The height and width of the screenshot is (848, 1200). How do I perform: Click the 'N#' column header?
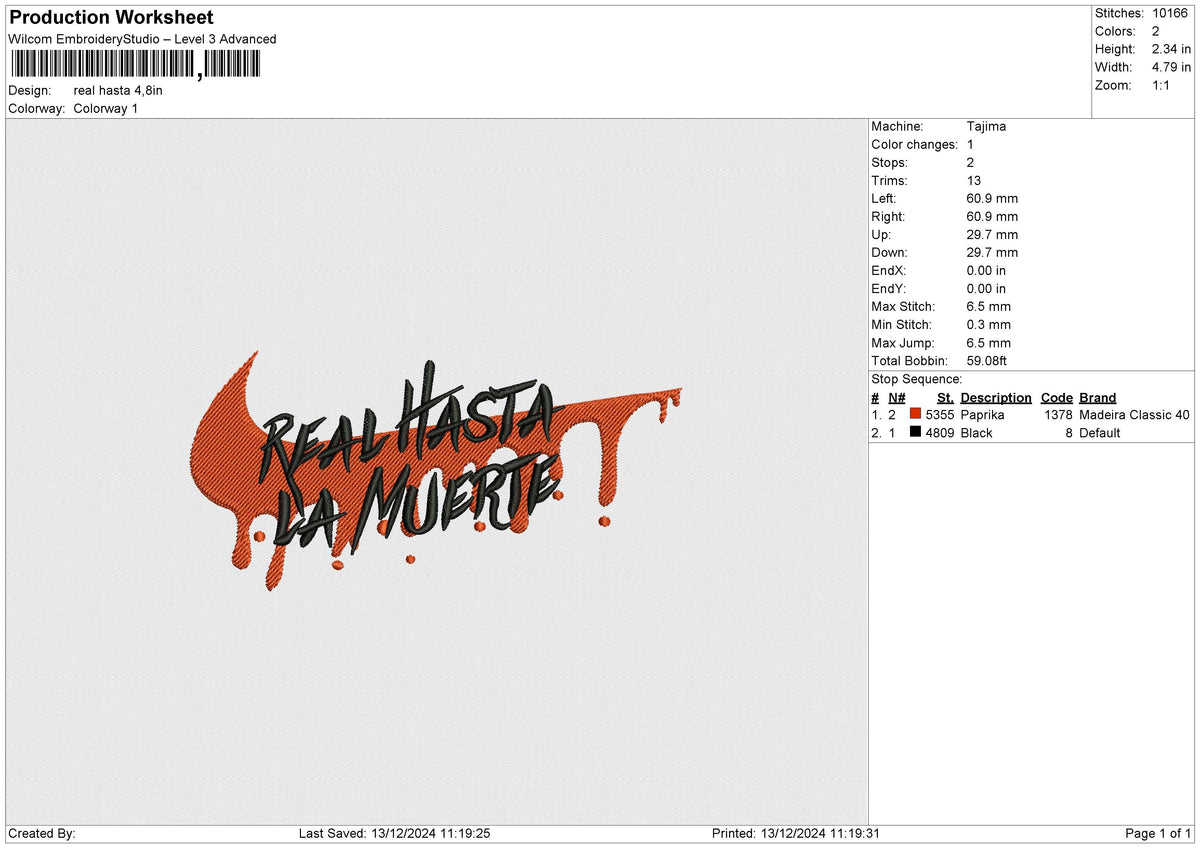896,397
